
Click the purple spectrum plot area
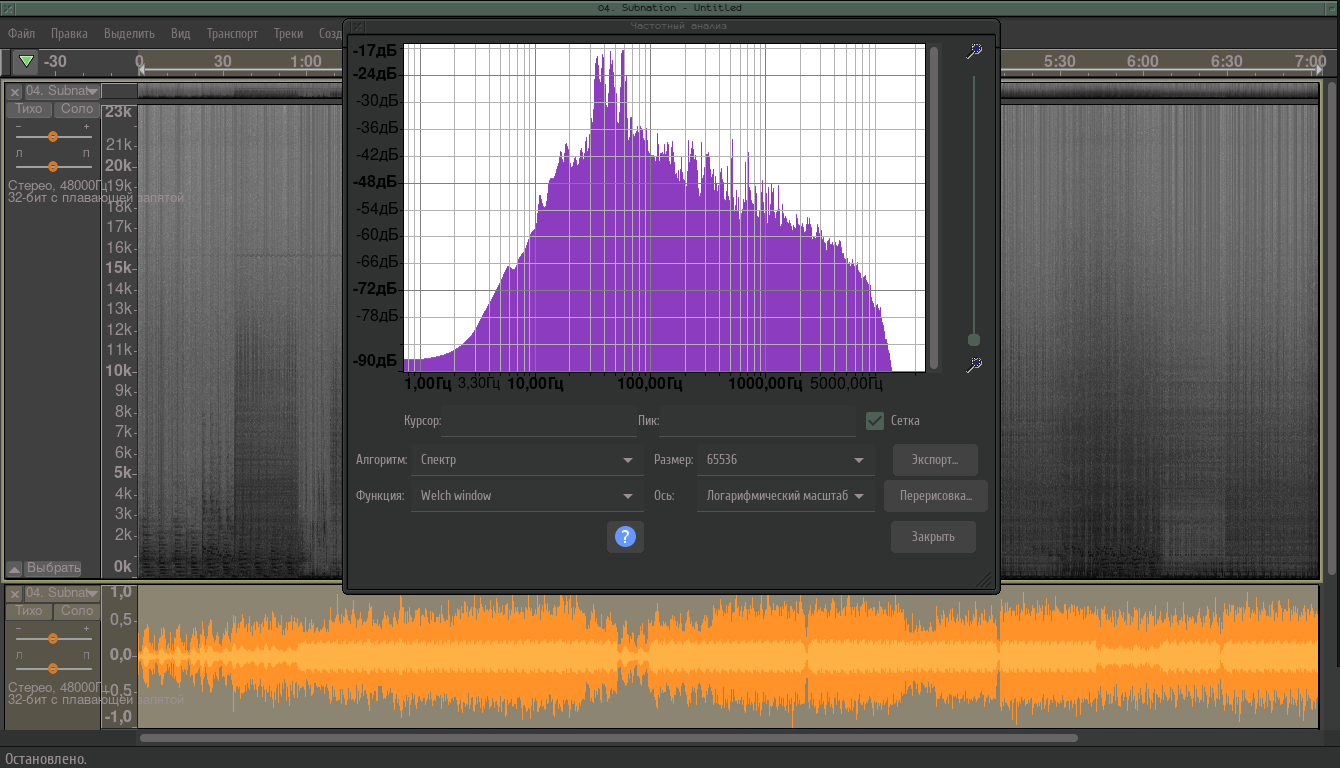[x=663, y=208]
